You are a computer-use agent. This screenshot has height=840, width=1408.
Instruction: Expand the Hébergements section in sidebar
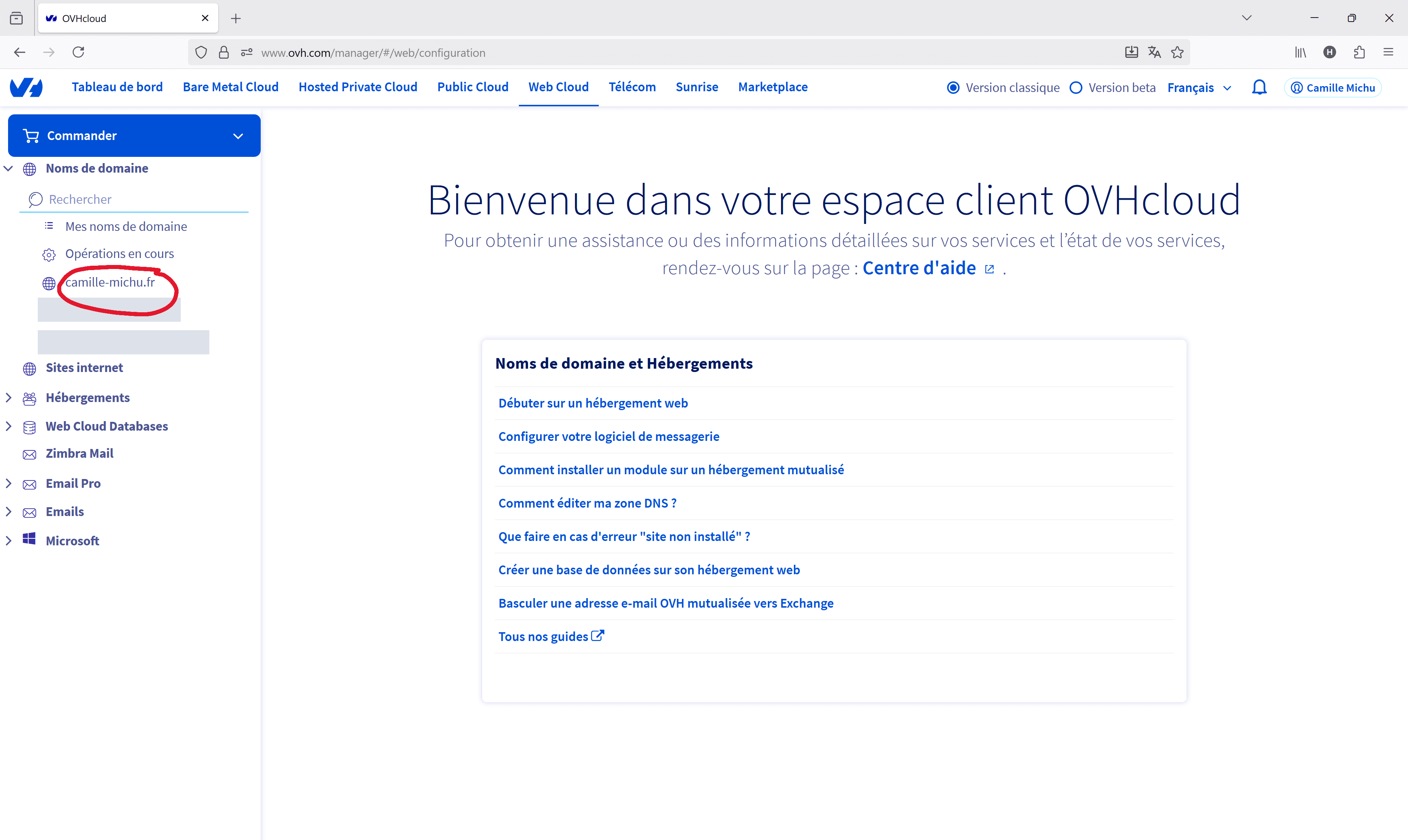(x=8, y=398)
